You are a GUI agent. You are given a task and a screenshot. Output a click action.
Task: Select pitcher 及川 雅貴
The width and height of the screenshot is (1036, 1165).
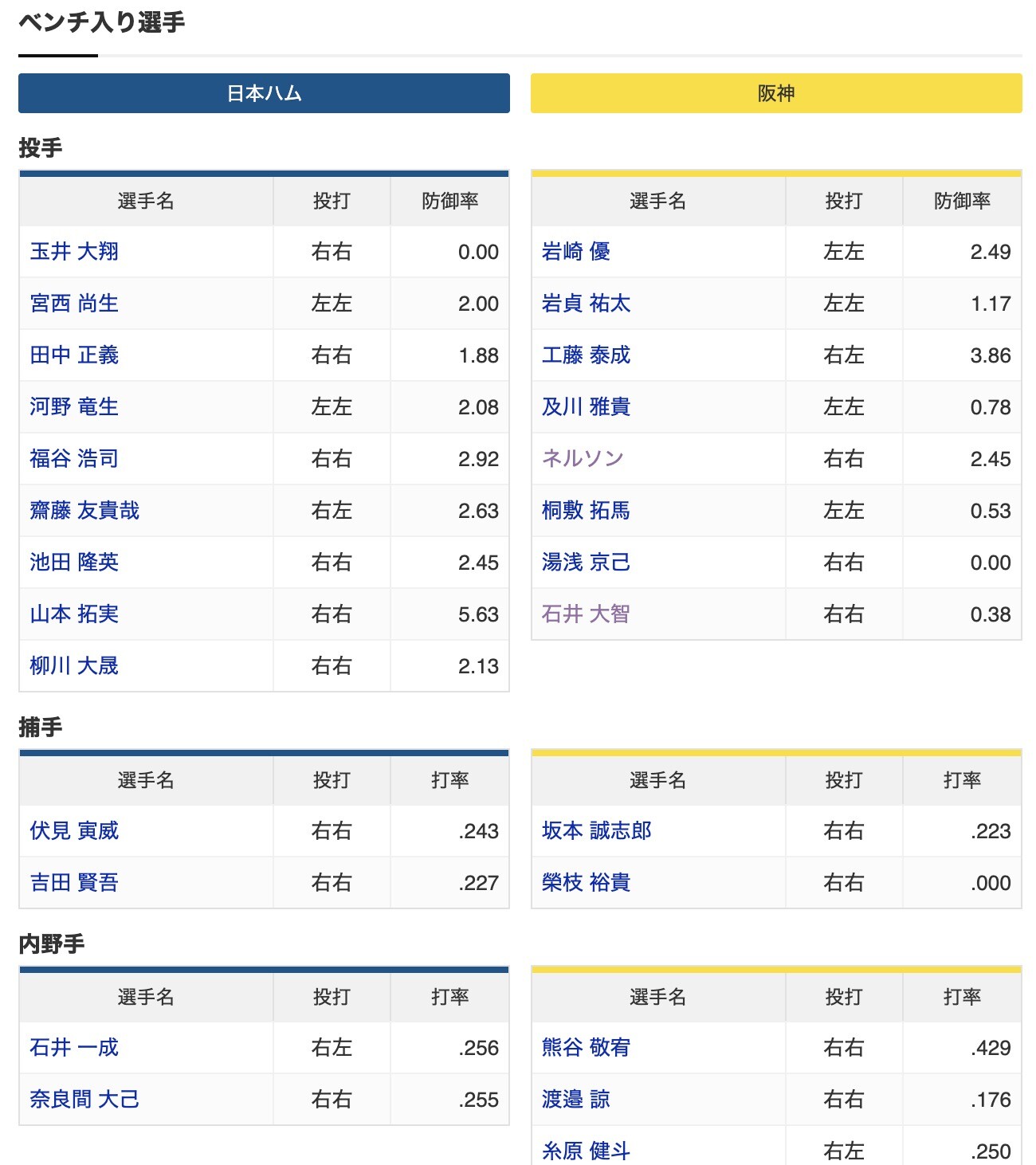(587, 407)
